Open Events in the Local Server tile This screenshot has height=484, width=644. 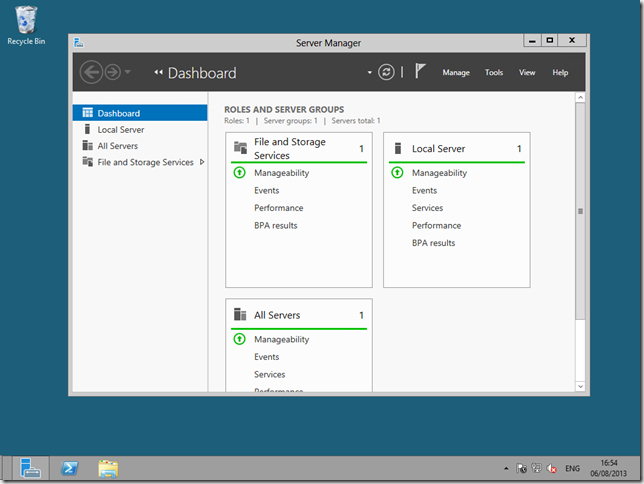(424, 191)
